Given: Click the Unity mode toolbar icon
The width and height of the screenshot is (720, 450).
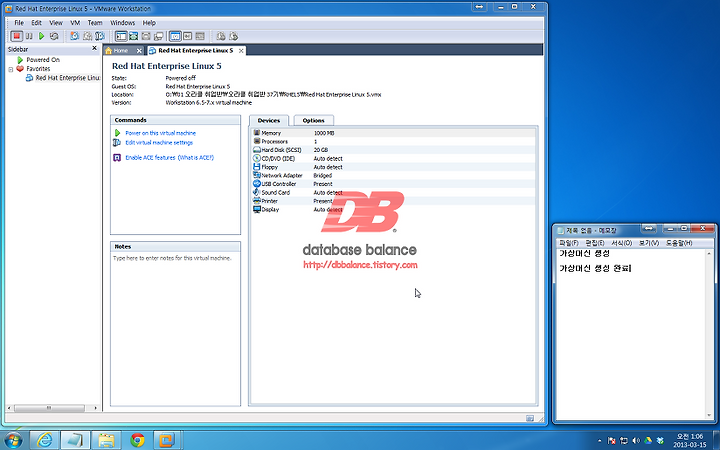Looking at the screenshot, I should [x=158, y=36].
